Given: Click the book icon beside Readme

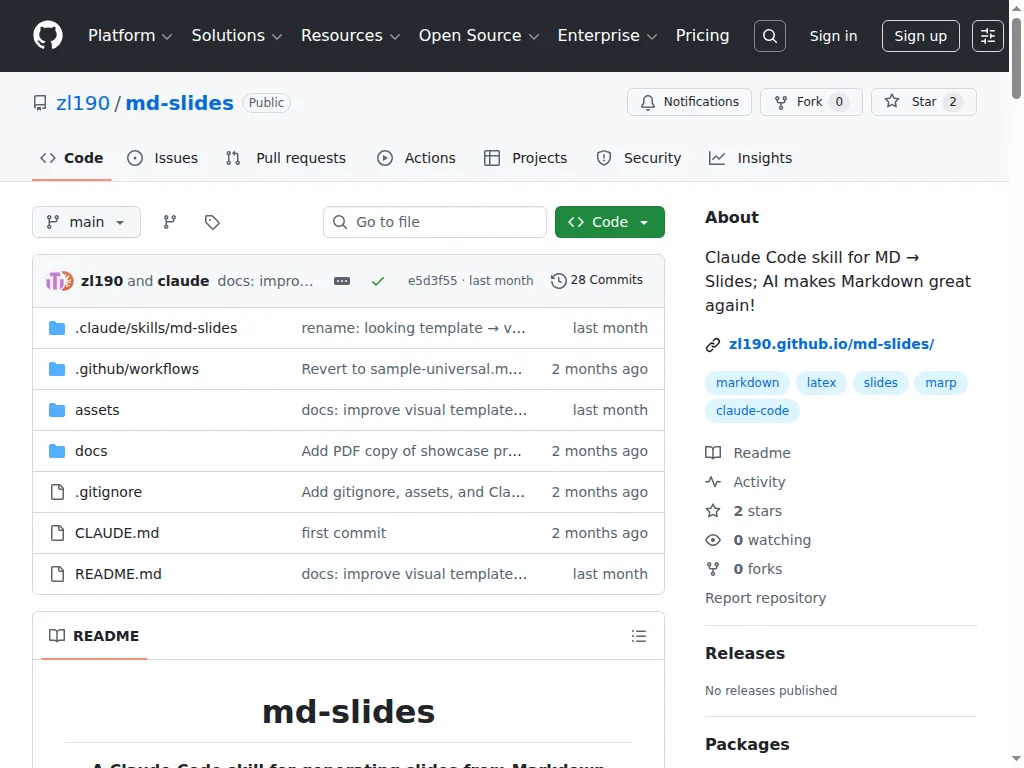Looking at the screenshot, I should pos(712,453).
